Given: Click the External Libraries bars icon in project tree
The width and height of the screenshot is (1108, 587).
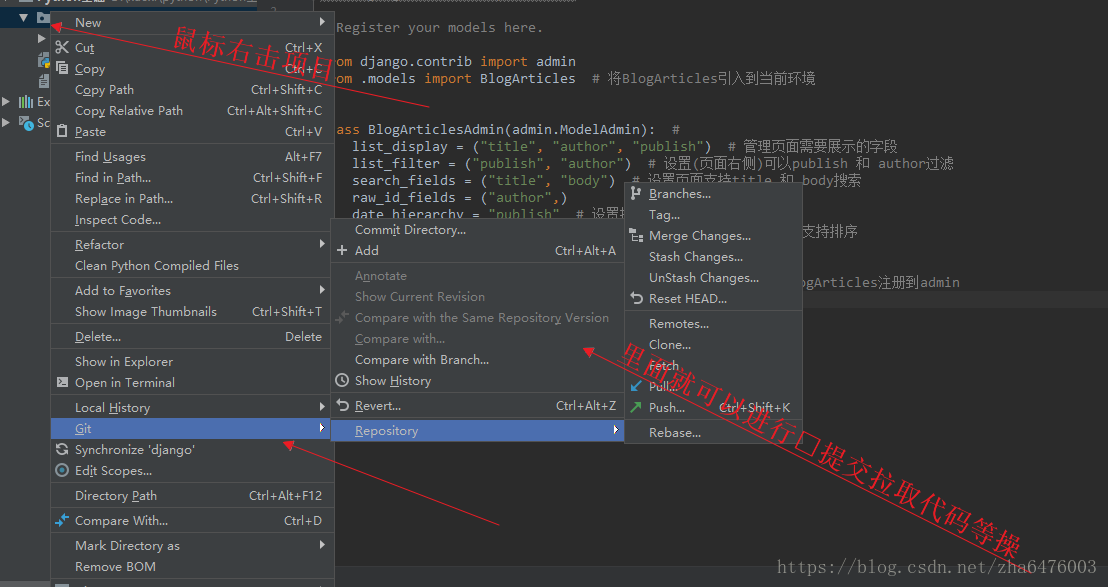Looking at the screenshot, I should pyautogui.click(x=26, y=102).
